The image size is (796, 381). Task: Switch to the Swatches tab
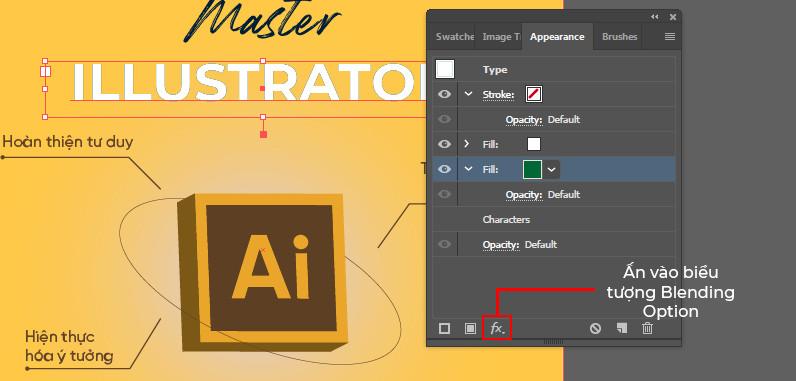454,37
